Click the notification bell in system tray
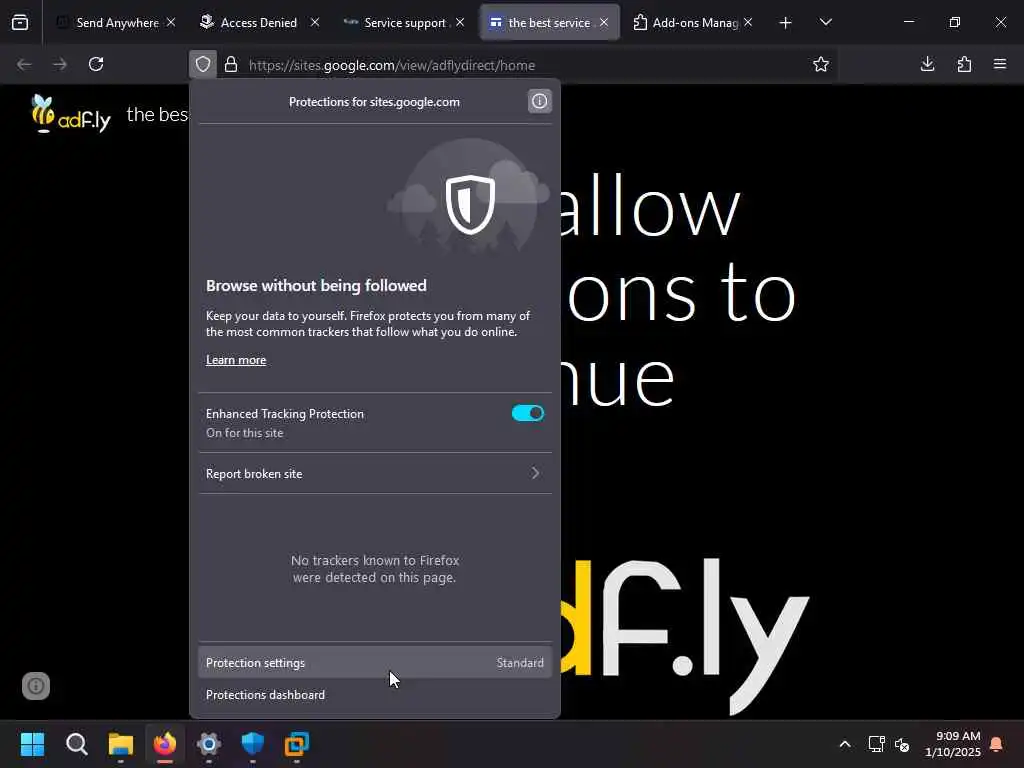 pos(996,744)
